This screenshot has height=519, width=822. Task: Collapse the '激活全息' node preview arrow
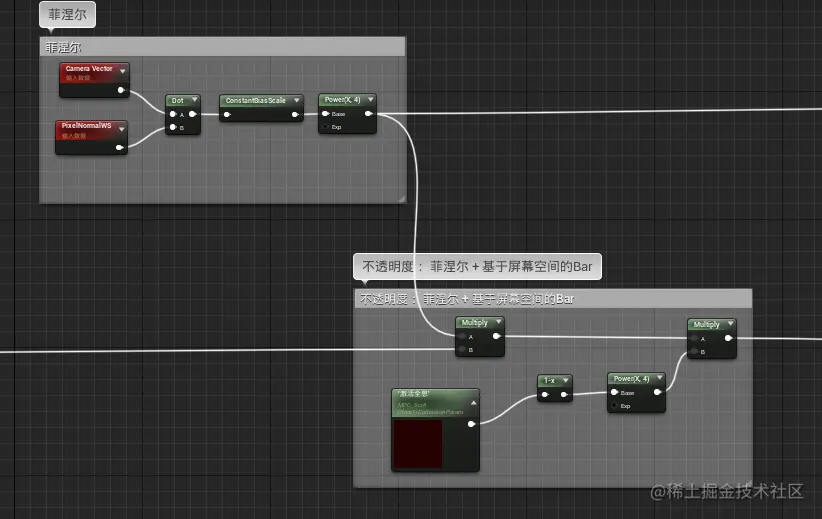tap(473, 403)
